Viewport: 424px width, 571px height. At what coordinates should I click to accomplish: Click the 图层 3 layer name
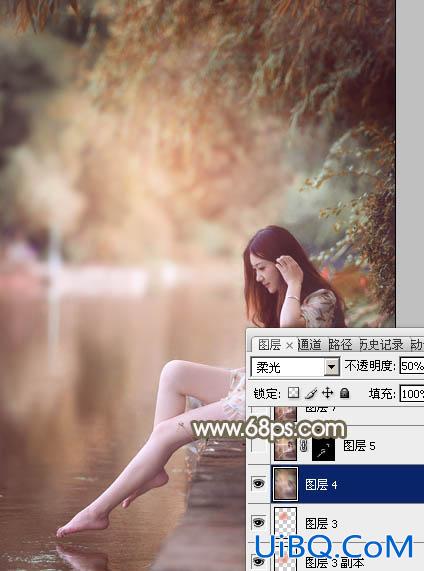tap(321, 524)
